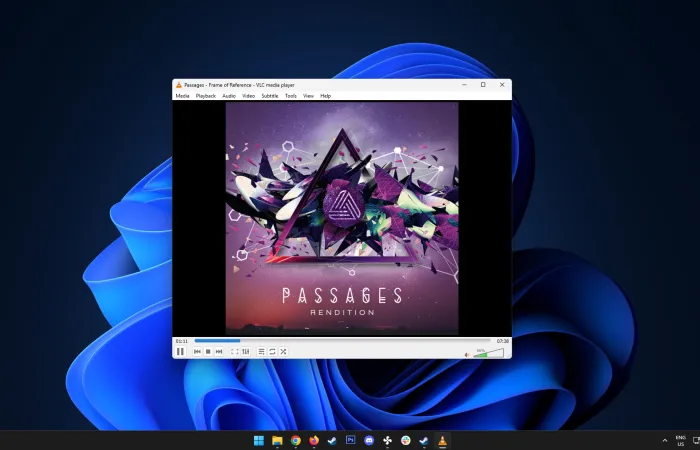Click the VLC cone icon in title bar

pos(179,85)
